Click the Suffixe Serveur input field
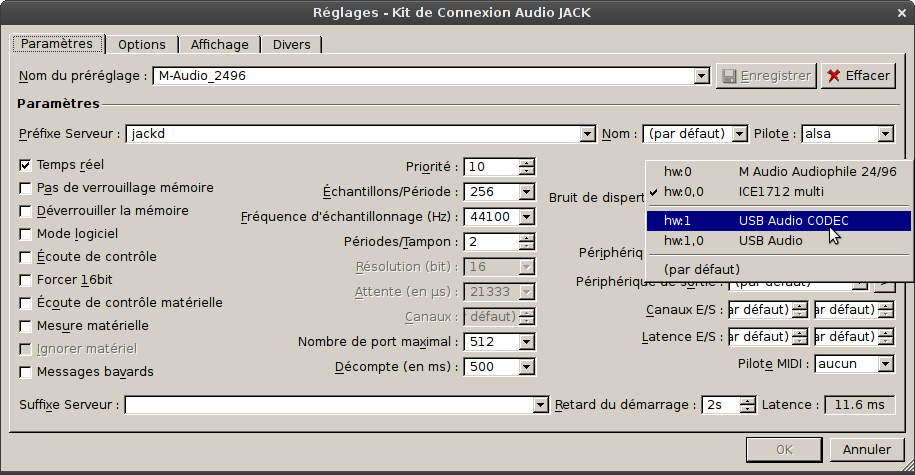Image resolution: width=915 pixels, height=475 pixels. tap(329, 405)
